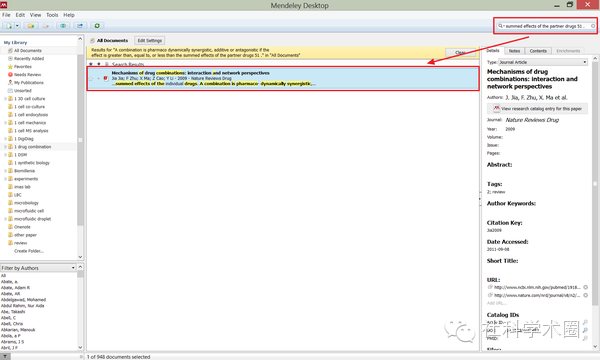Open the Type Journal Article dropdown
The image size is (600, 360).
tap(543, 62)
